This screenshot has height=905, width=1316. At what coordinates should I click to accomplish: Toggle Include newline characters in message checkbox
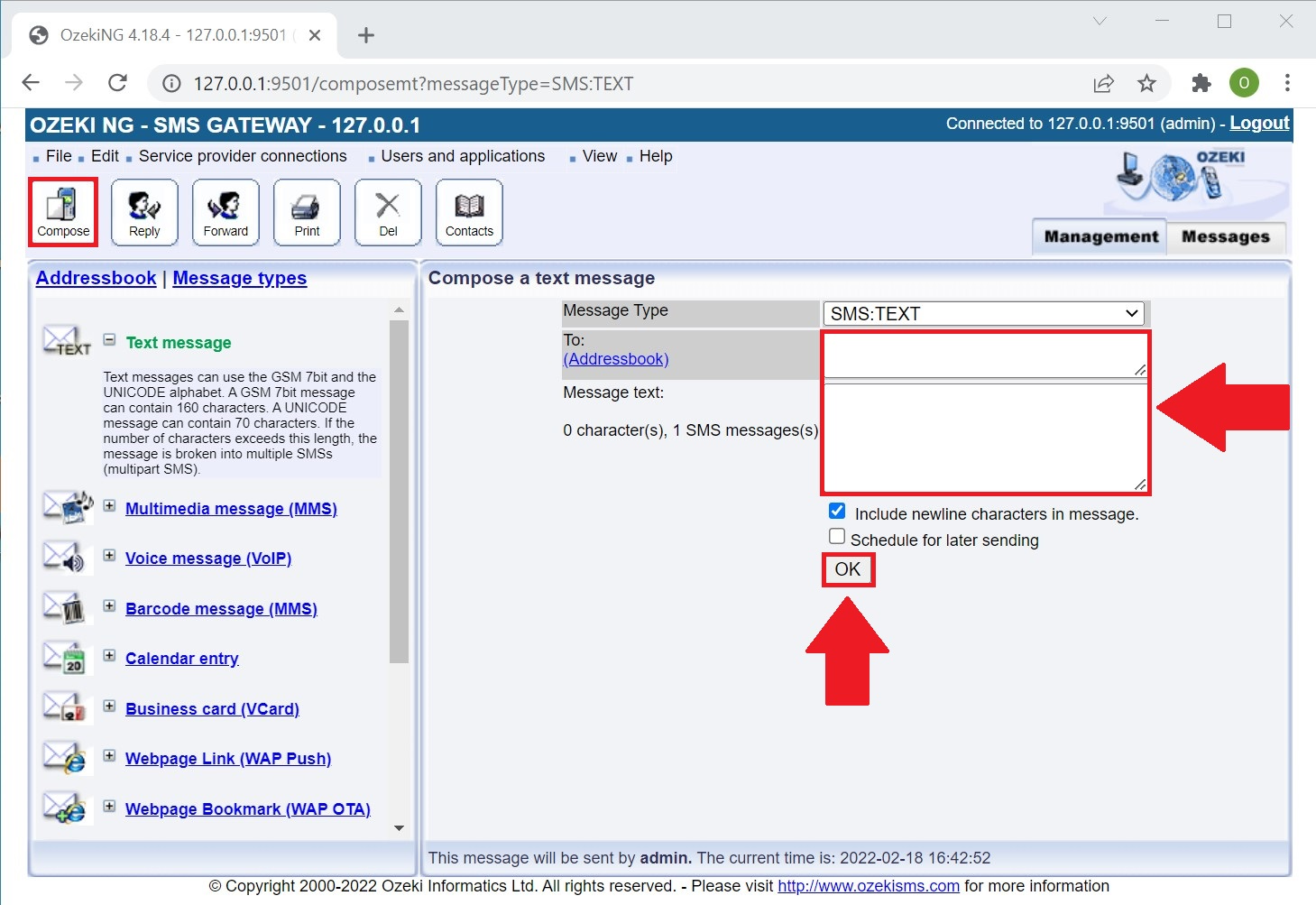click(x=837, y=511)
